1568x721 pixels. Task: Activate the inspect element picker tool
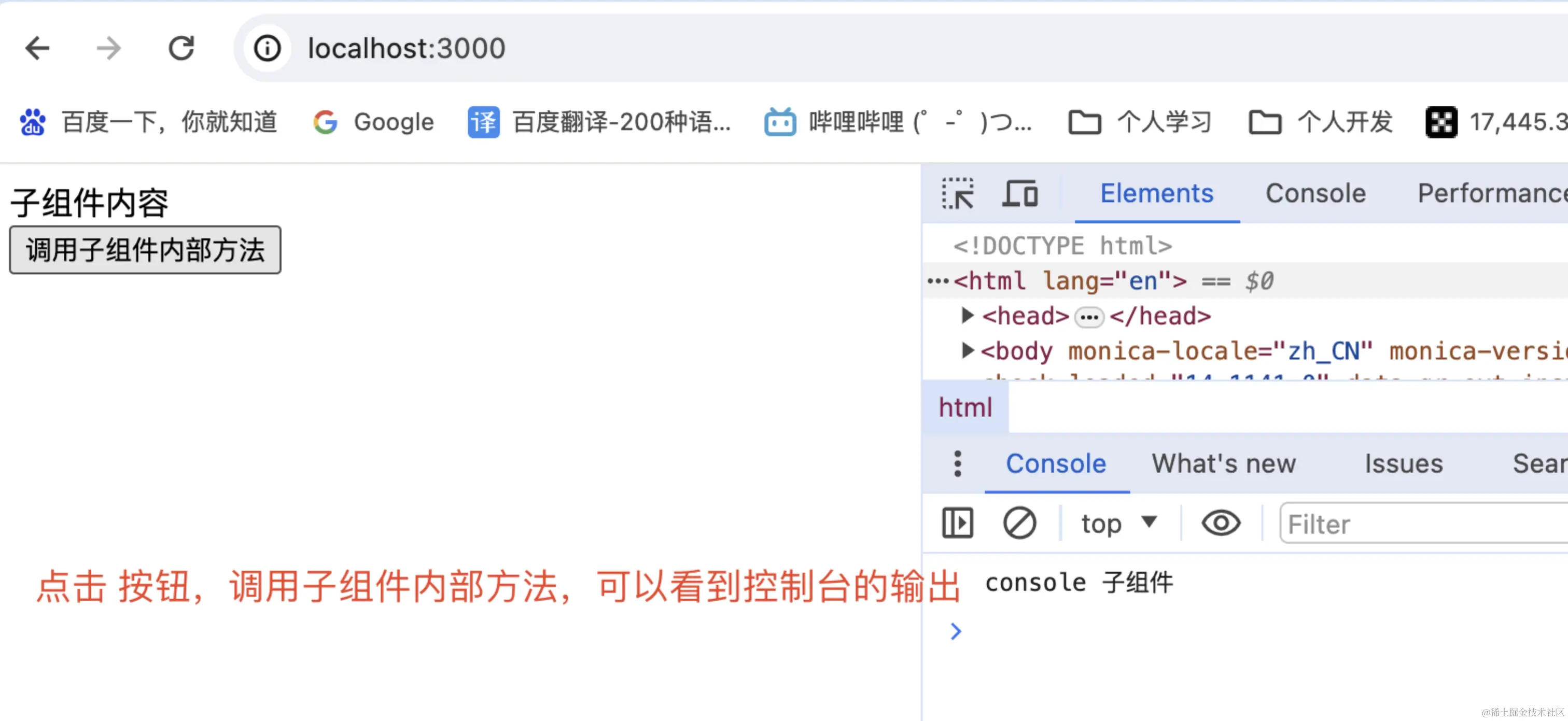(x=958, y=193)
